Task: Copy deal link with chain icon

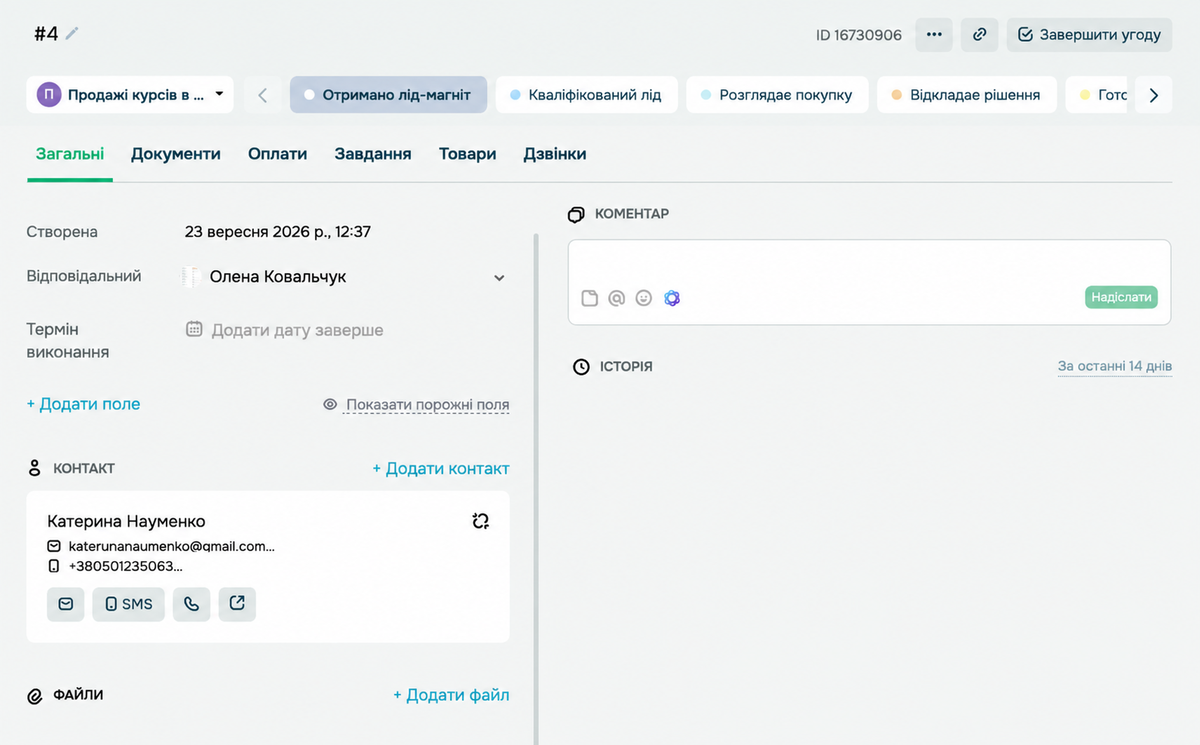Action: [x=979, y=34]
